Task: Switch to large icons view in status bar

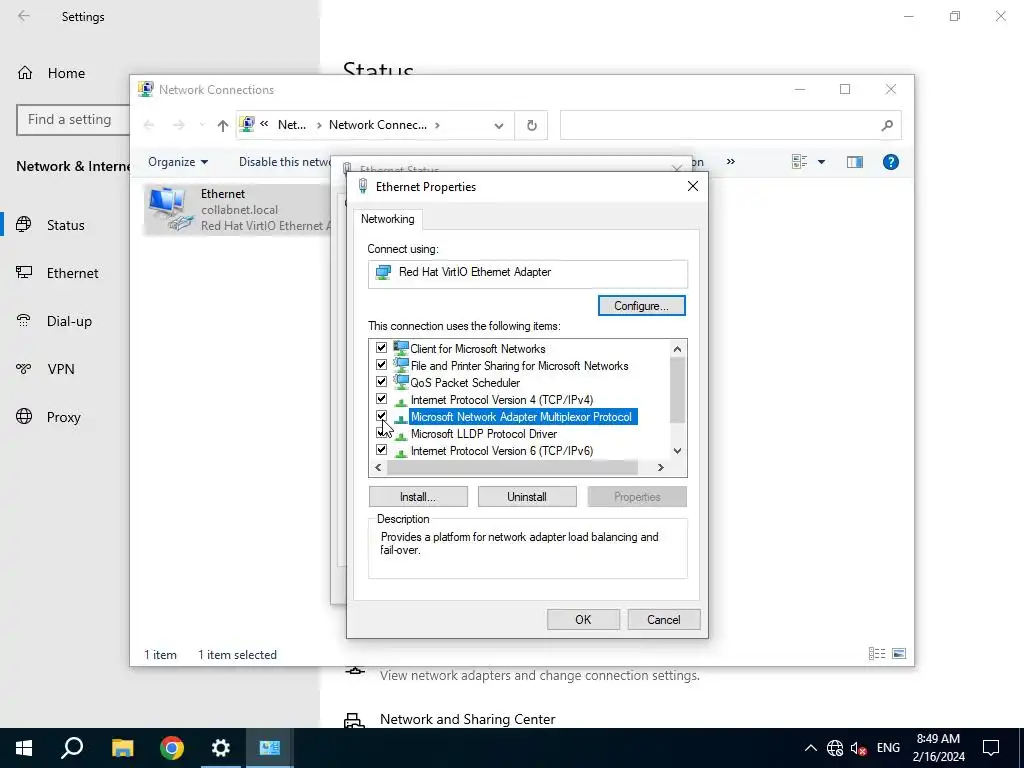Action: point(899,654)
